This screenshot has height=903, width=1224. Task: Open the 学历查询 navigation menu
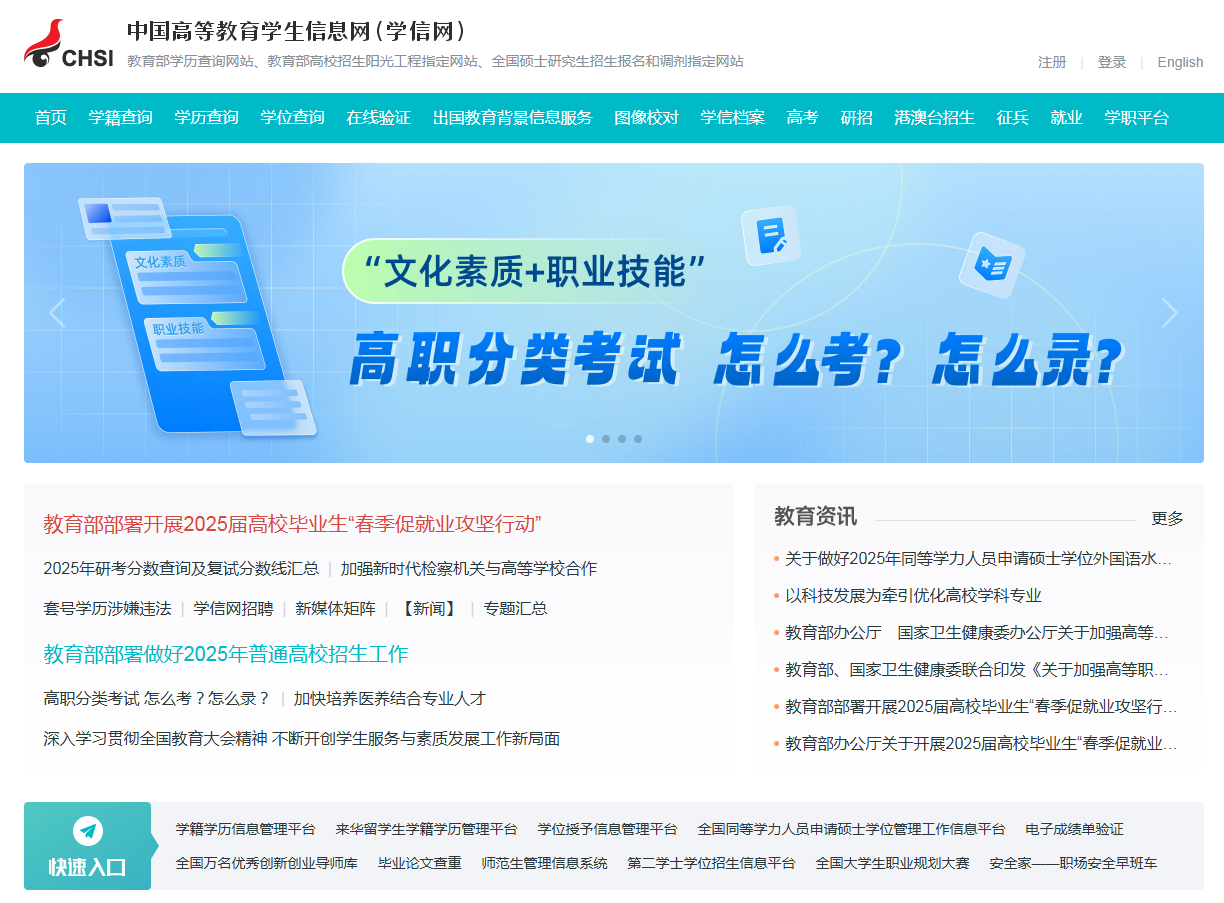[x=206, y=118]
